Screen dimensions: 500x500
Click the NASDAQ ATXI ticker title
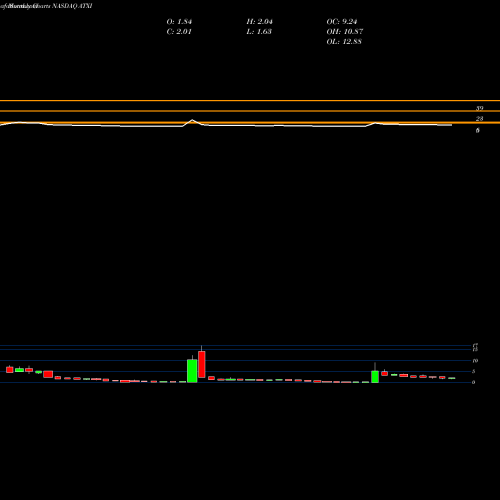point(72,6)
